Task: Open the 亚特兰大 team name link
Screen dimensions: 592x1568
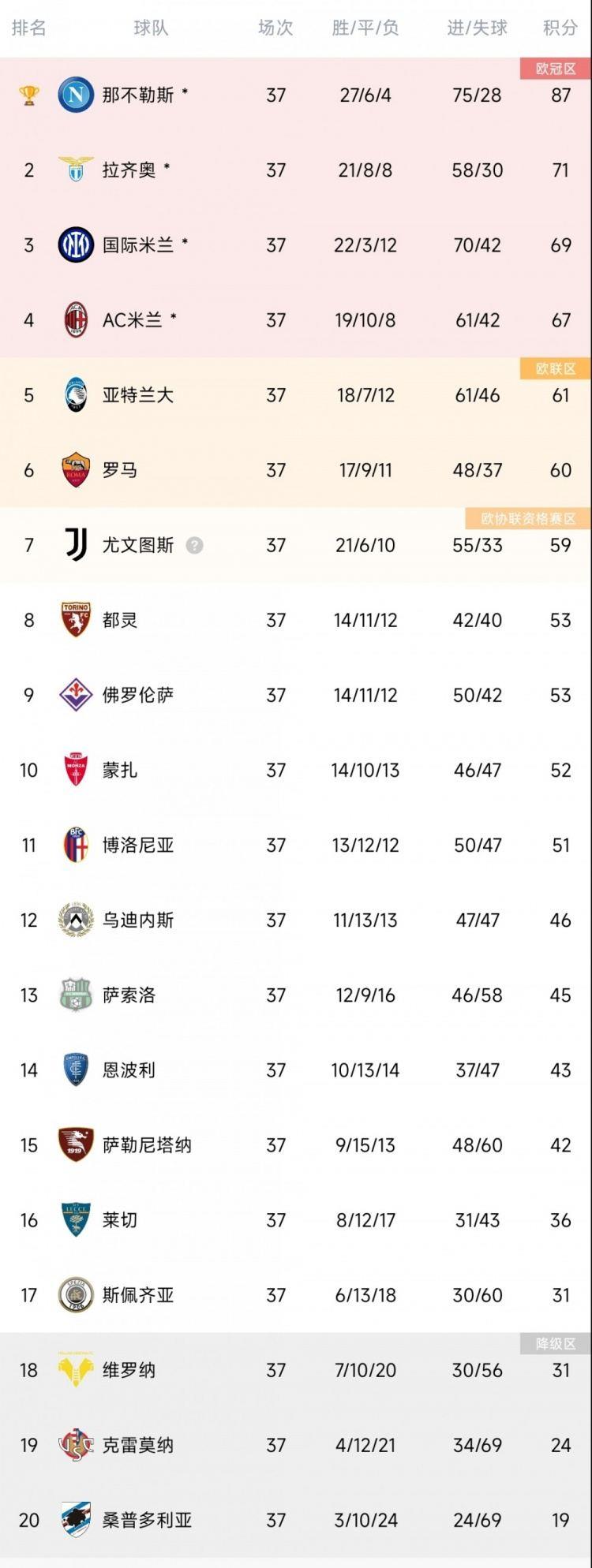Action: pyautogui.click(x=138, y=395)
